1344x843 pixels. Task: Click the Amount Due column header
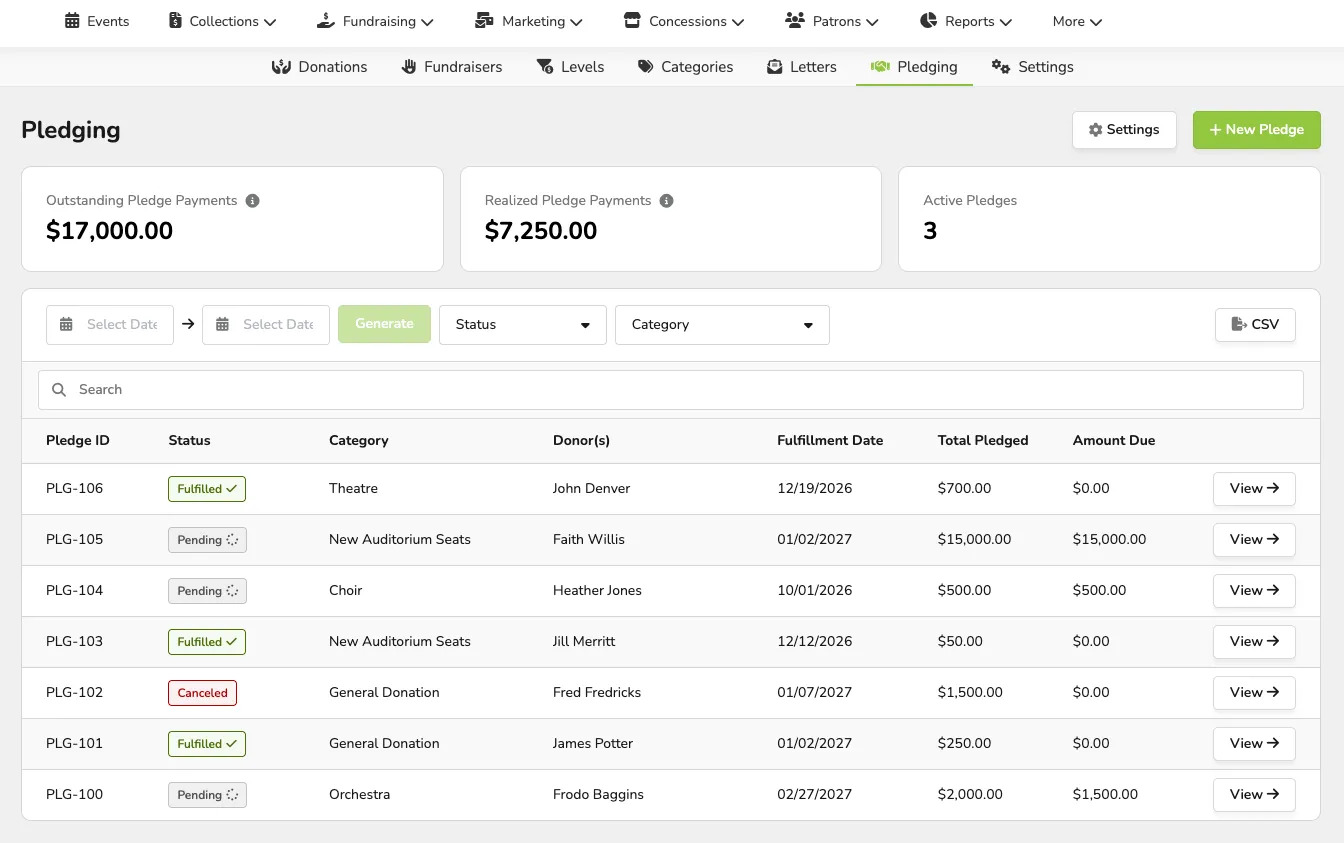coord(1114,441)
